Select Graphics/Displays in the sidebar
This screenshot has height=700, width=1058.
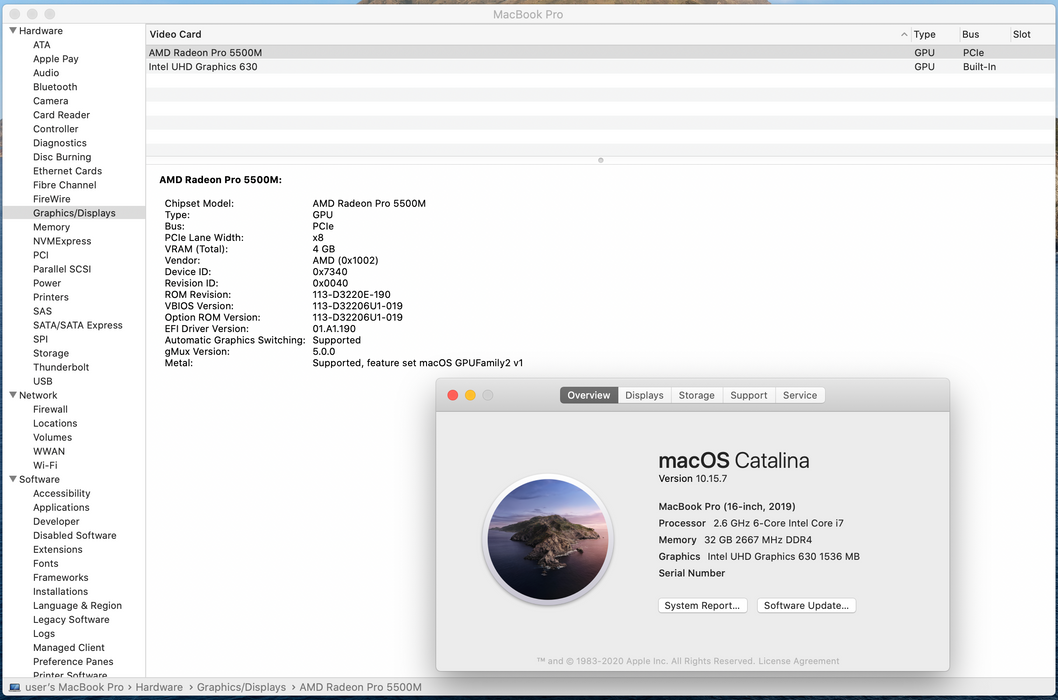point(74,213)
